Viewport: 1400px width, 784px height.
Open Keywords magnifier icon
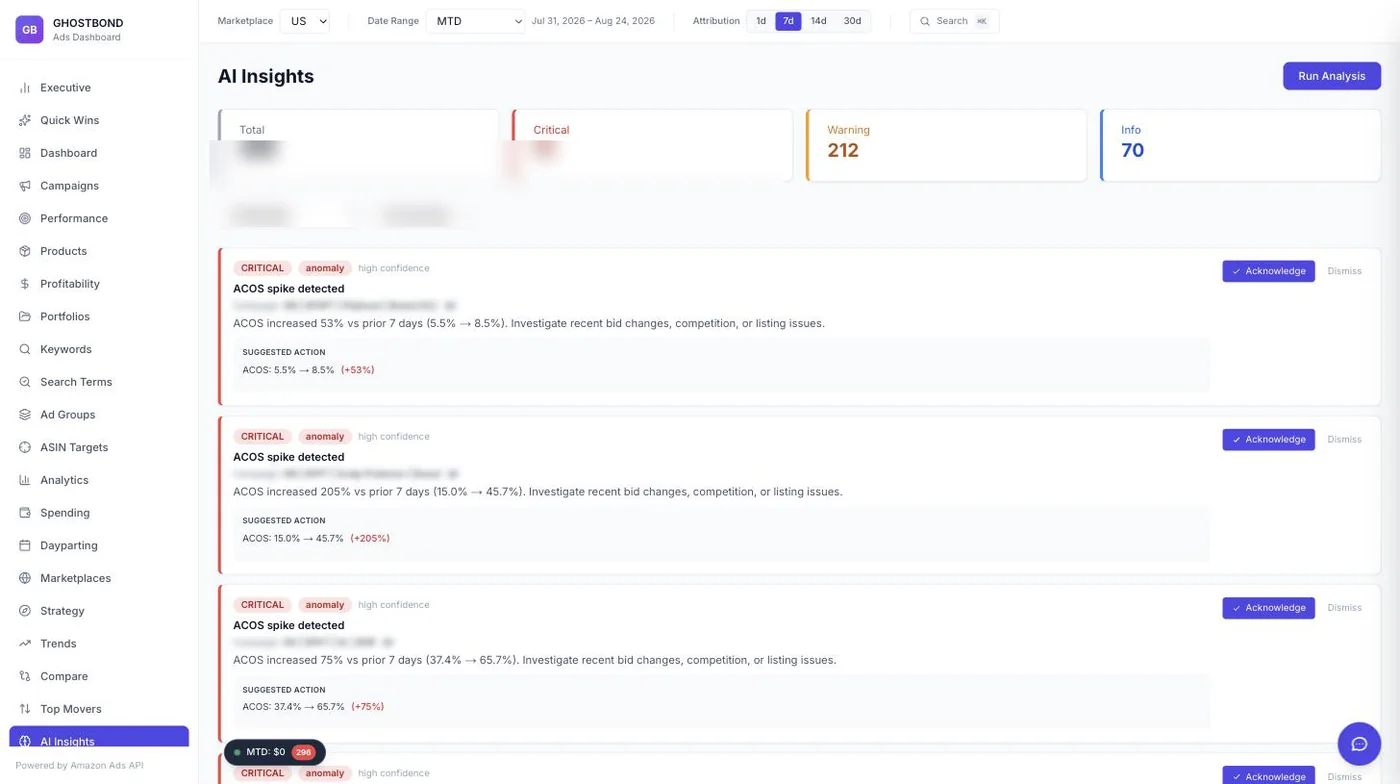tap(25, 349)
